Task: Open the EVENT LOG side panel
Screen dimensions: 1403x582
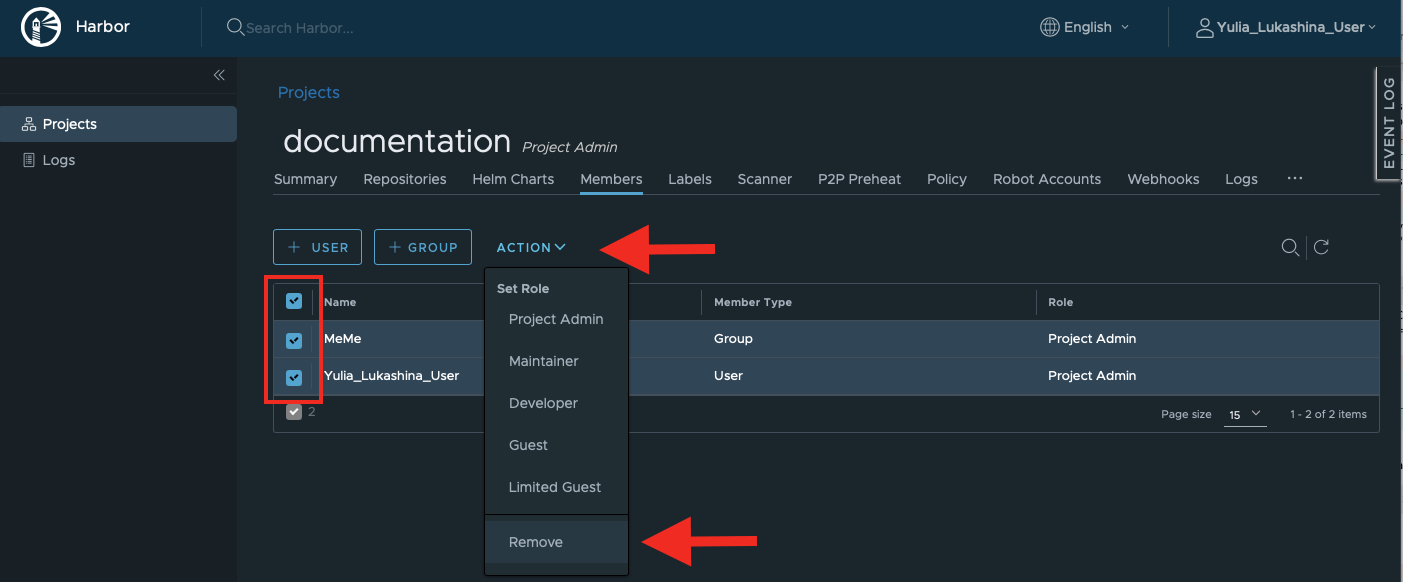Action: pos(1389,123)
